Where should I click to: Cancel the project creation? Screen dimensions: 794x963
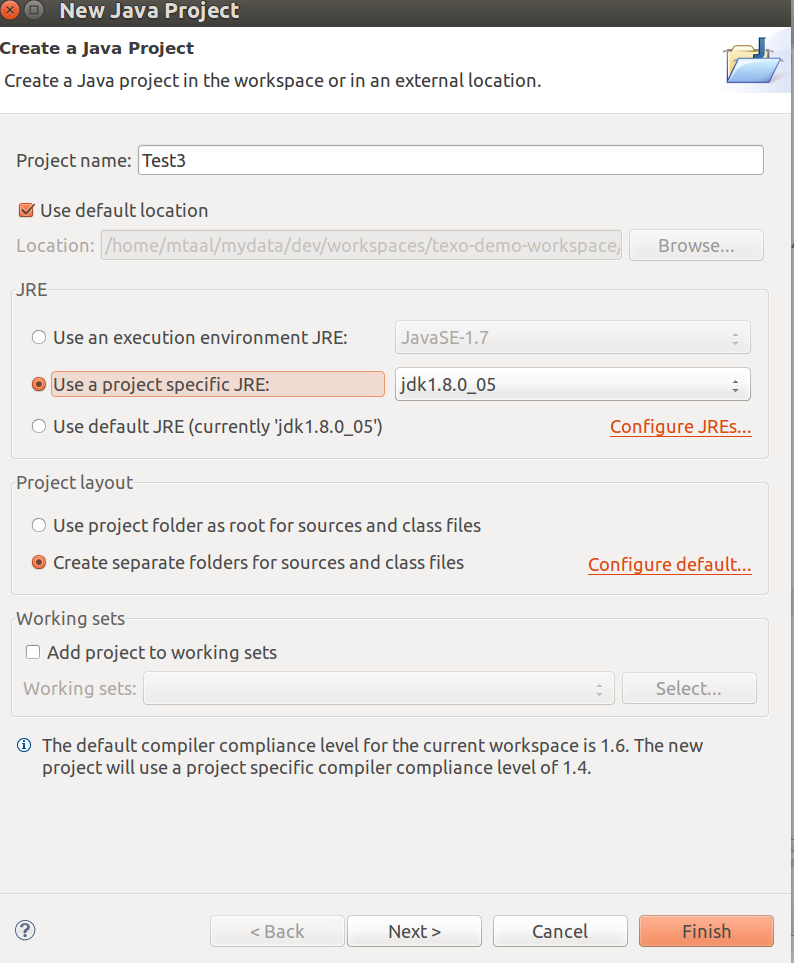click(x=560, y=931)
